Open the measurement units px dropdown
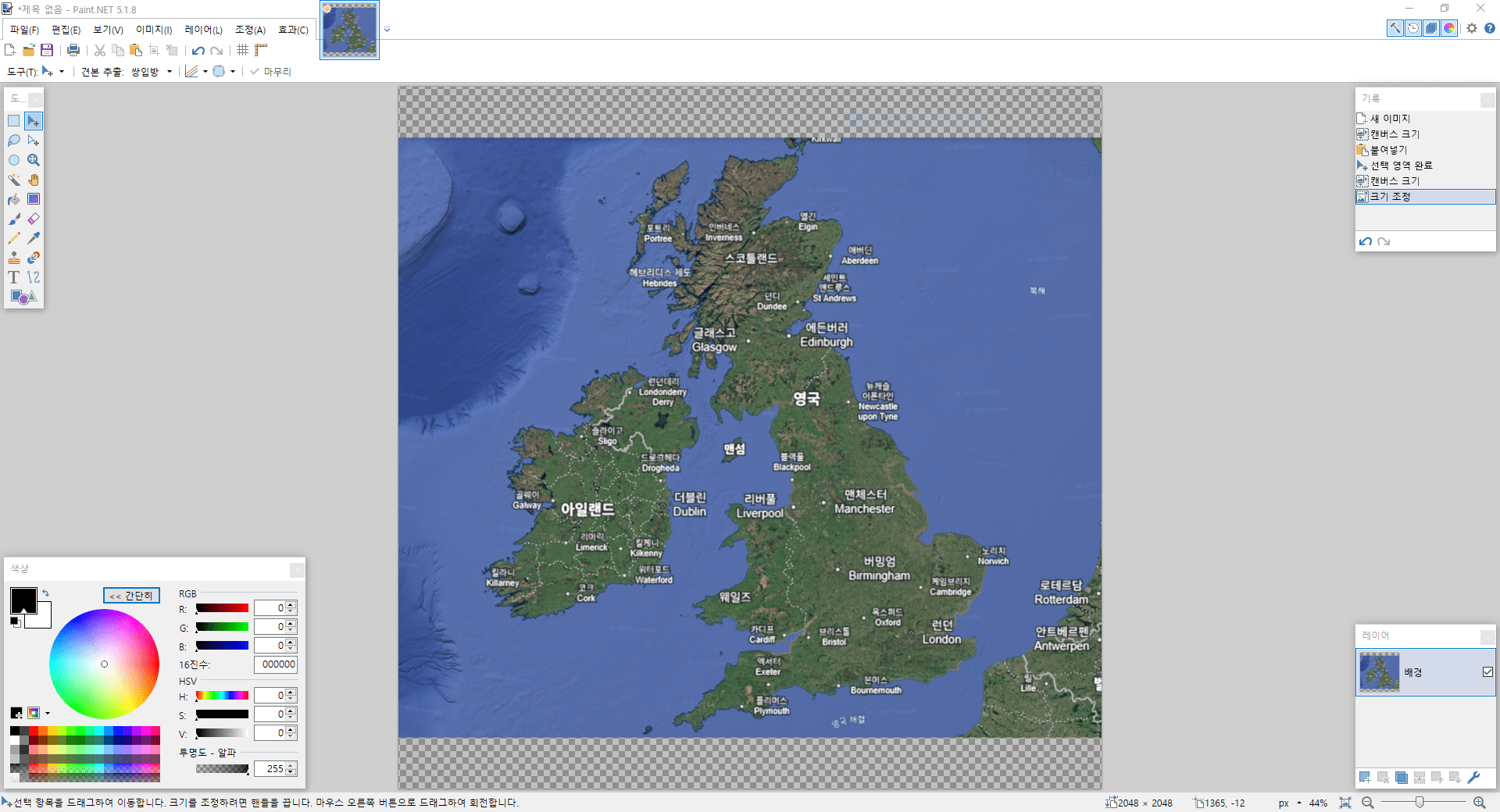The width and height of the screenshot is (1500, 812). click(1290, 803)
